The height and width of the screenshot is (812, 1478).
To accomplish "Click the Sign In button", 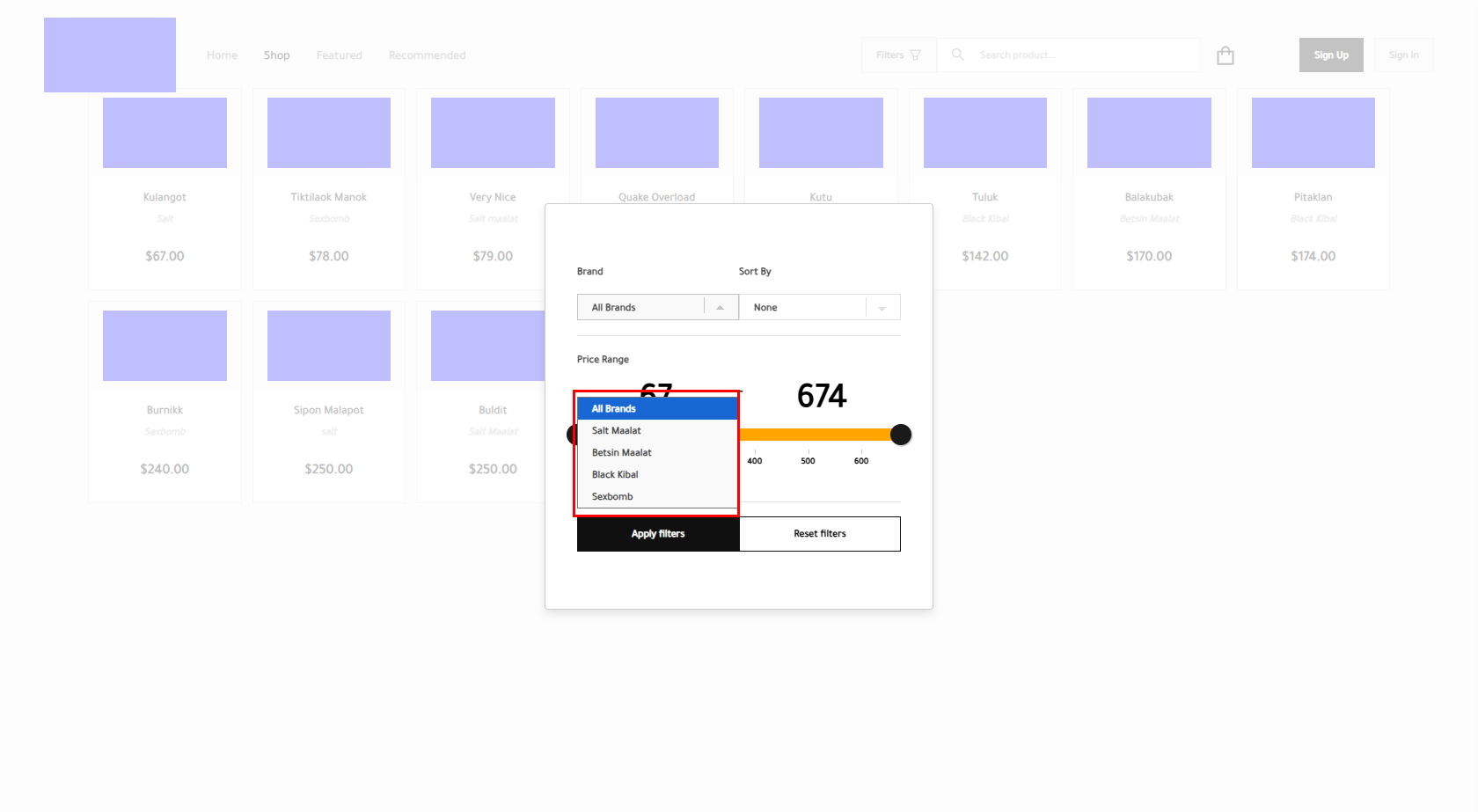I will [x=1403, y=55].
